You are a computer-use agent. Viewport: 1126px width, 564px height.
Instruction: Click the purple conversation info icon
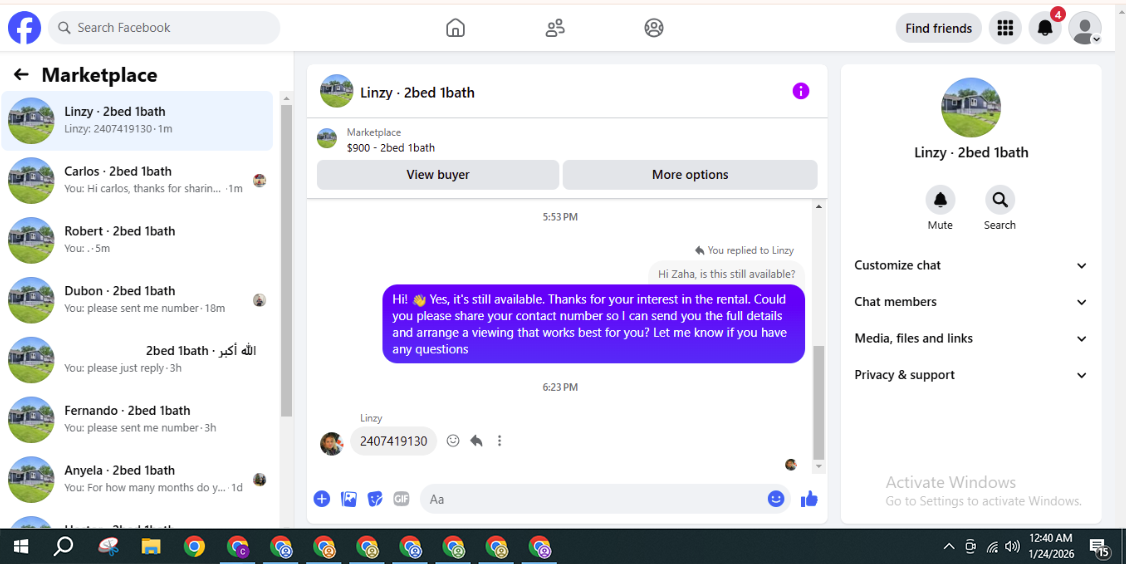801,91
